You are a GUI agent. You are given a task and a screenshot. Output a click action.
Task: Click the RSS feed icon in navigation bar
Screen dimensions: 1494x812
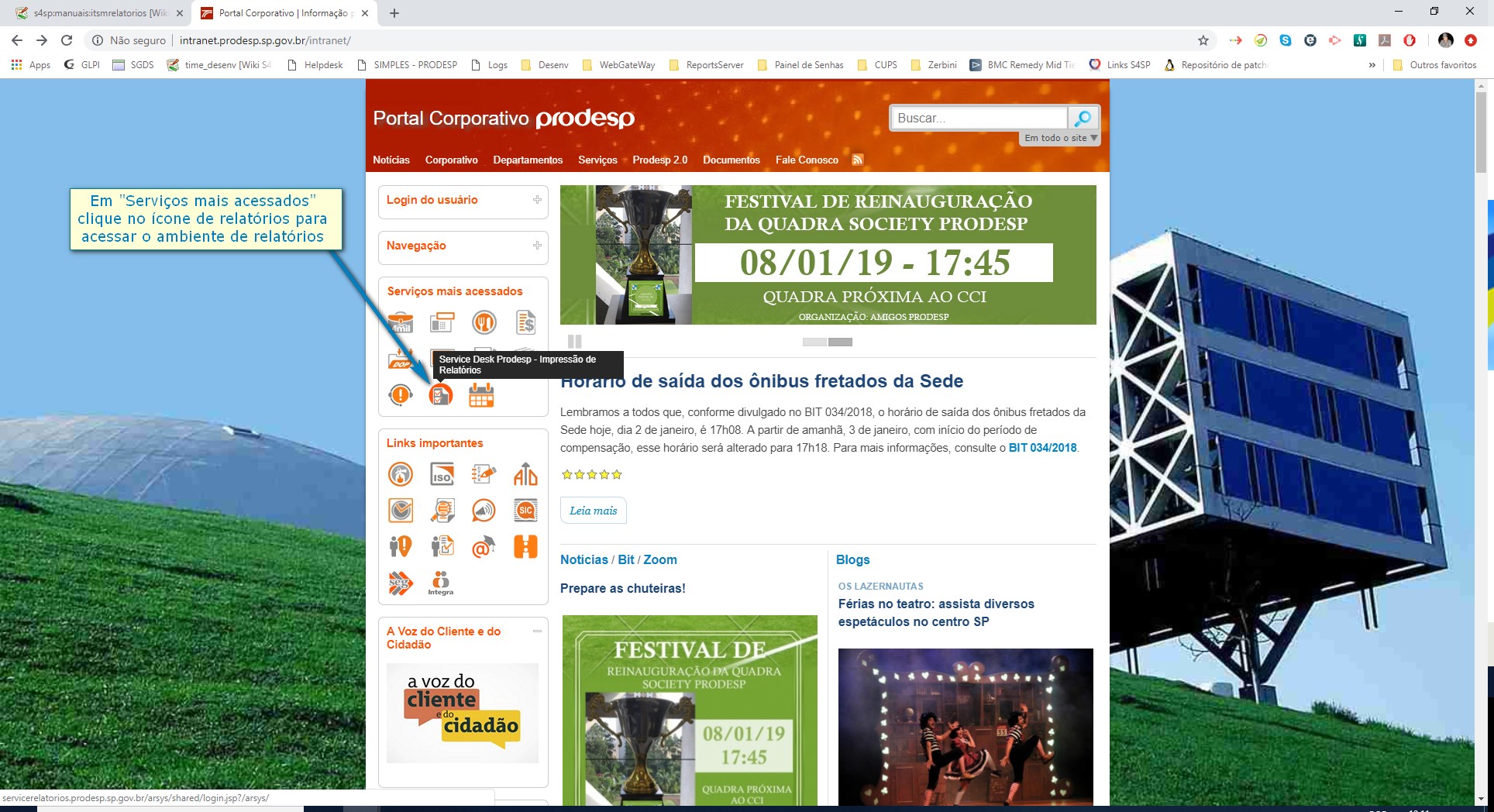[858, 160]
